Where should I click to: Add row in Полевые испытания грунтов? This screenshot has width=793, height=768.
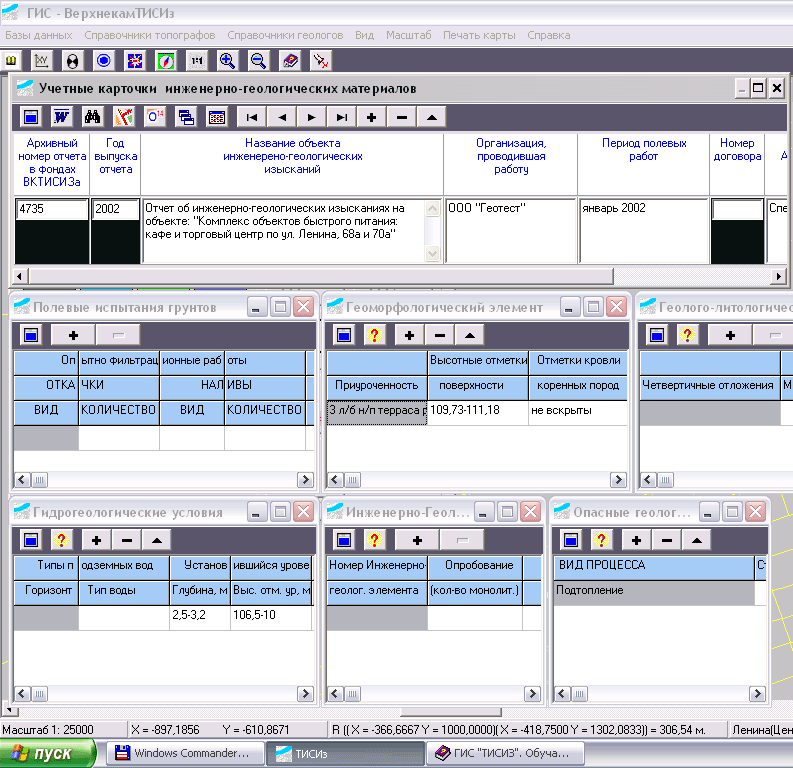click(x=73, y=335)
